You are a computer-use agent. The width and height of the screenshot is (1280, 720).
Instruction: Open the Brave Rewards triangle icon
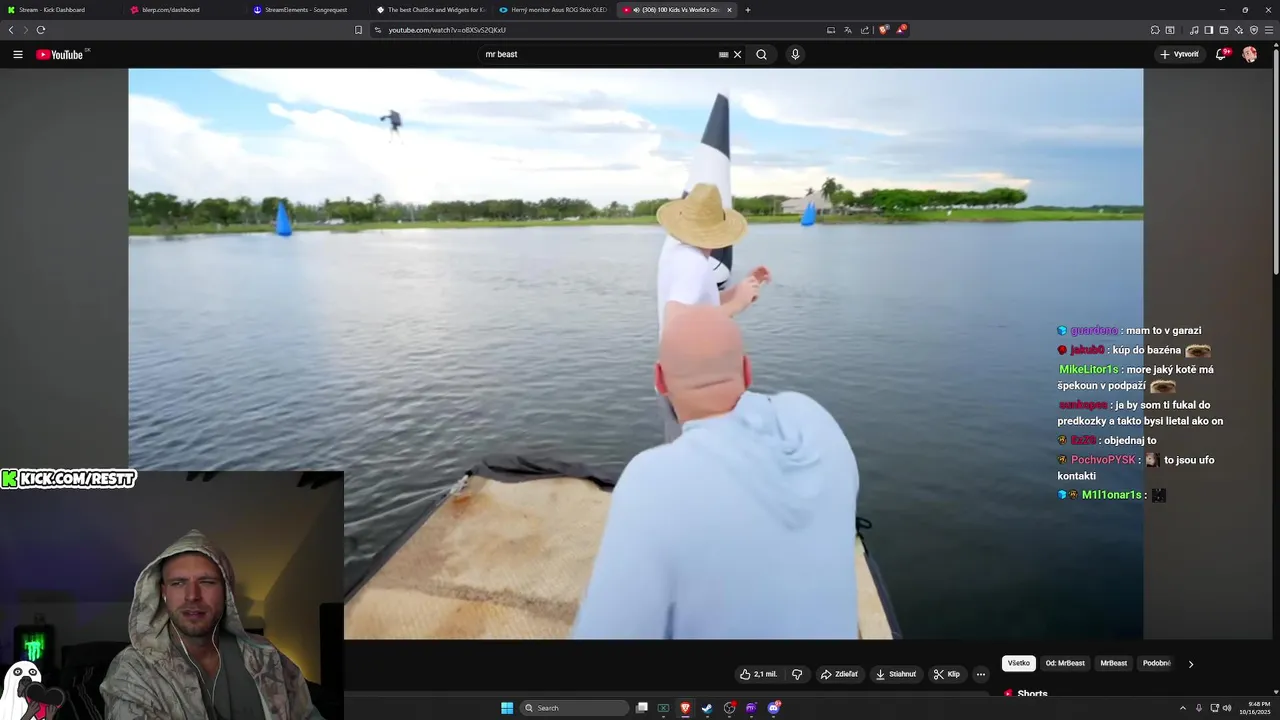pyautogui.click(x=901, y=30)
